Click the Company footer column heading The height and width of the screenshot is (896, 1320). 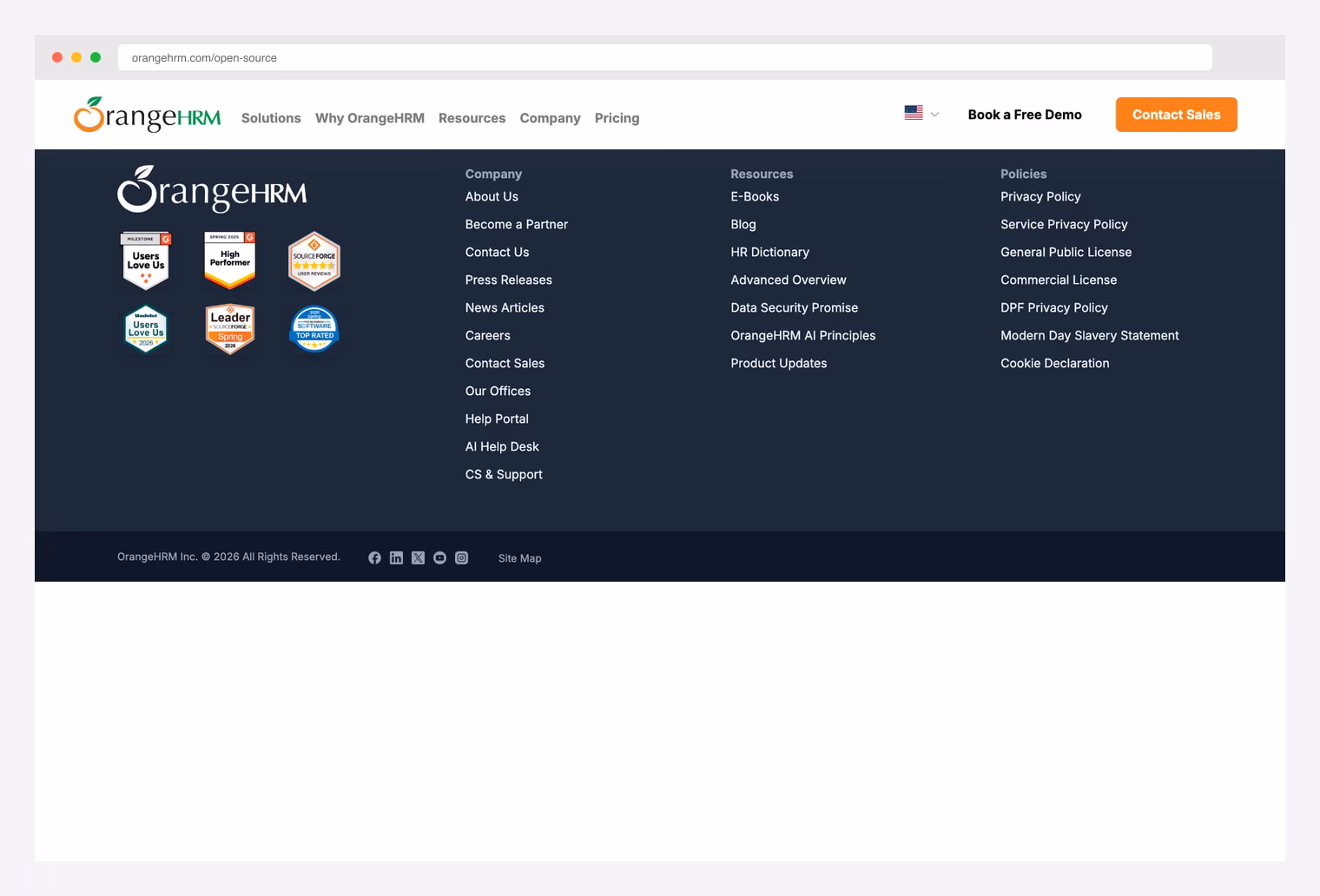tap(493, 174)
